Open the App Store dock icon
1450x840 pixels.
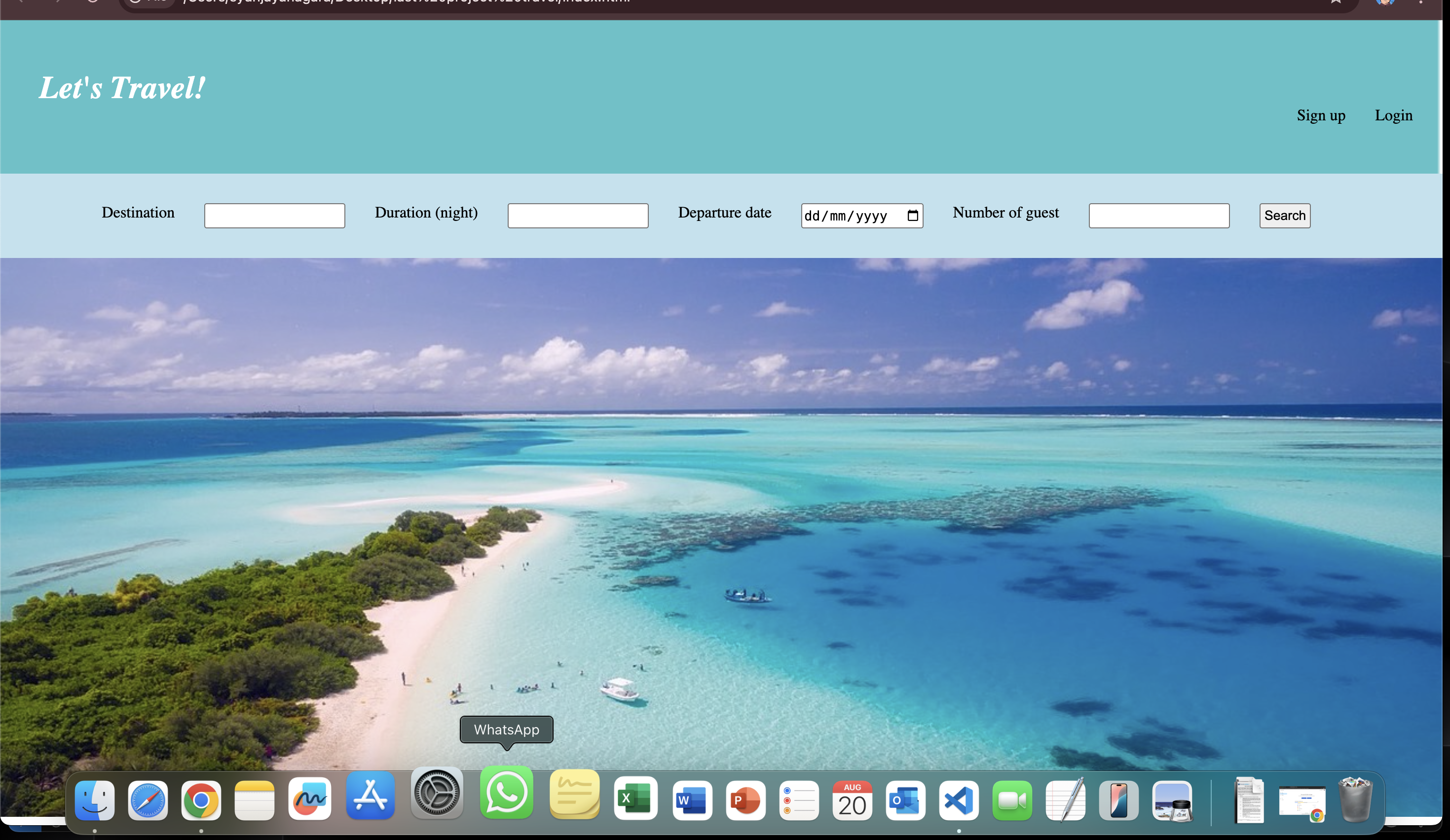click(370, 796)
